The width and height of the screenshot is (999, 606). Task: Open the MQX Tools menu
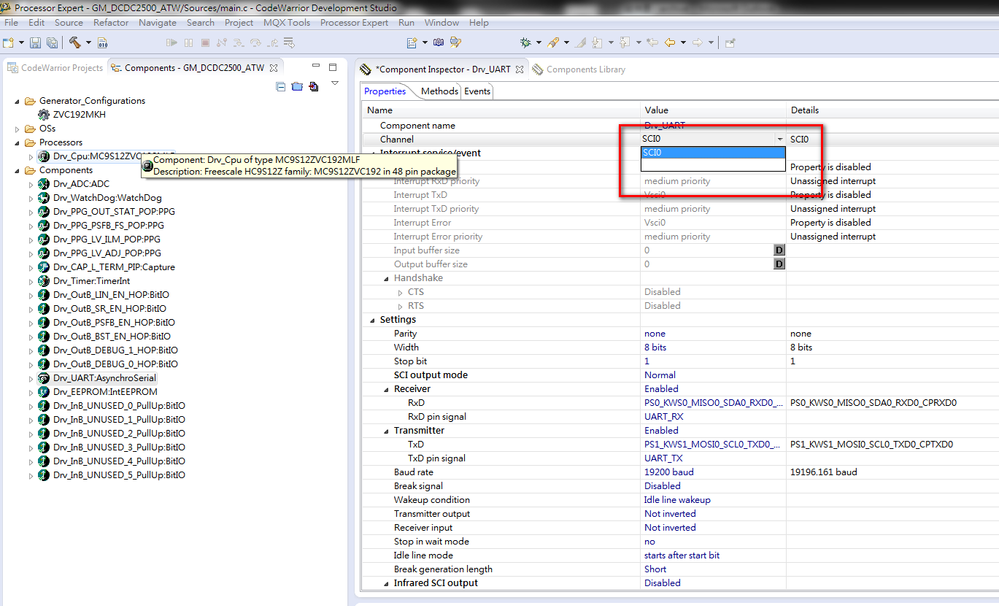[x=287, y=22]
